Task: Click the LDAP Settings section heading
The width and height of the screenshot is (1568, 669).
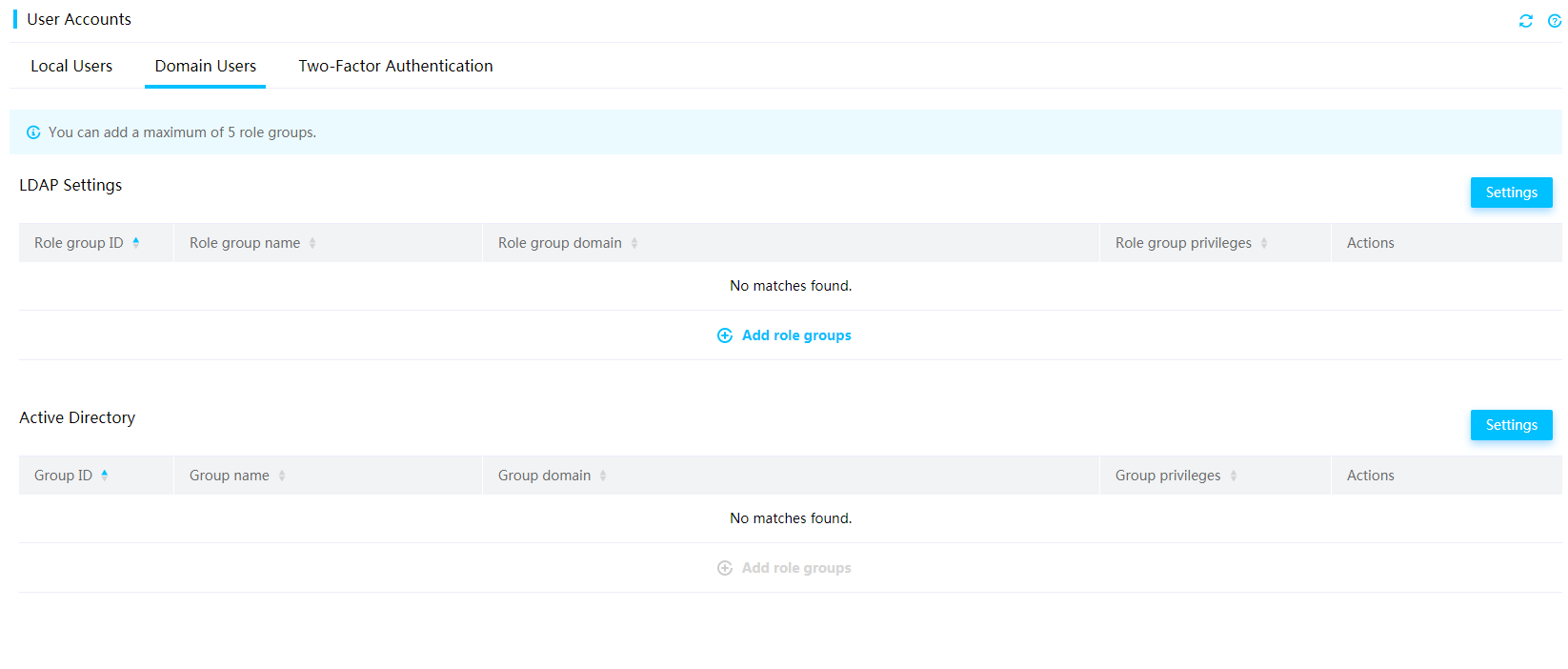Action: pyautogui.click(x=70, y=185)
